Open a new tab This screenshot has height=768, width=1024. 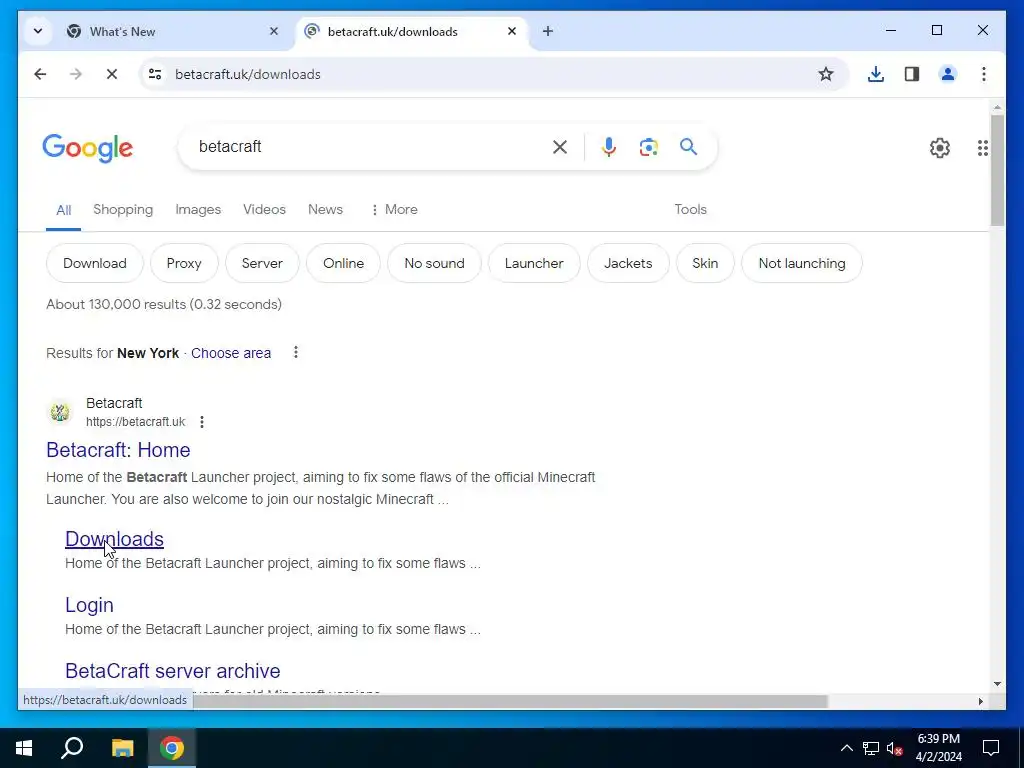pyautogui.click(x=548, y=31)
